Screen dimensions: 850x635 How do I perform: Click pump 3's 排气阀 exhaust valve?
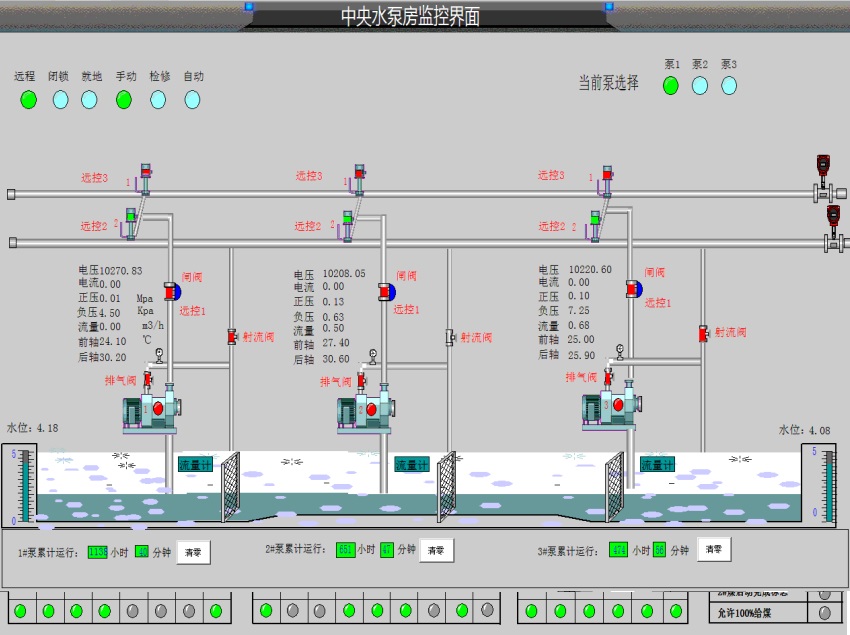[x=602, y=379]
